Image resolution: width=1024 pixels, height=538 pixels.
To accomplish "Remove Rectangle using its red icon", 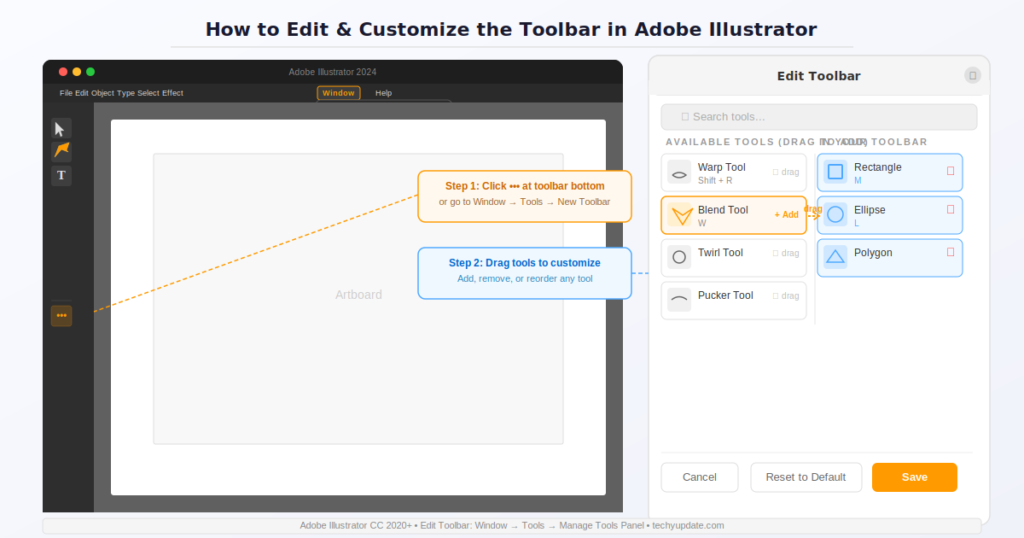I will tap(950, 171).
